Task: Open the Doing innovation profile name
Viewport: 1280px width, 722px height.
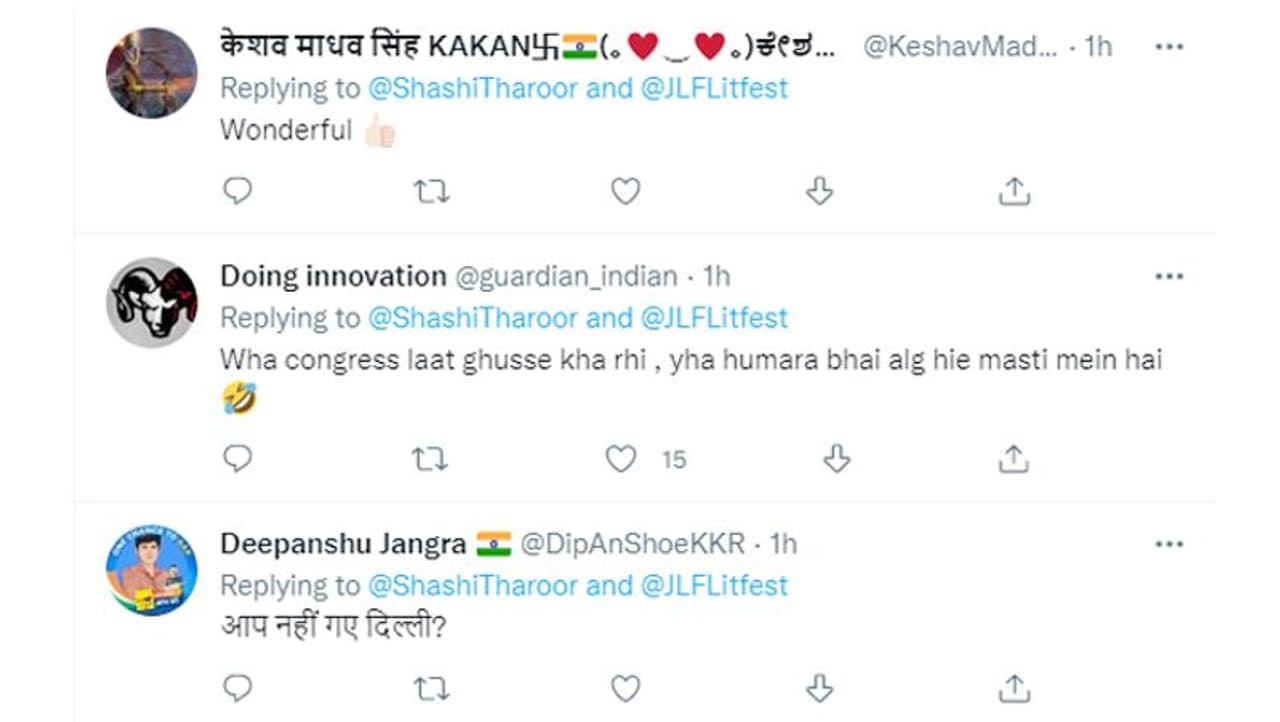Action: (333, 276)
